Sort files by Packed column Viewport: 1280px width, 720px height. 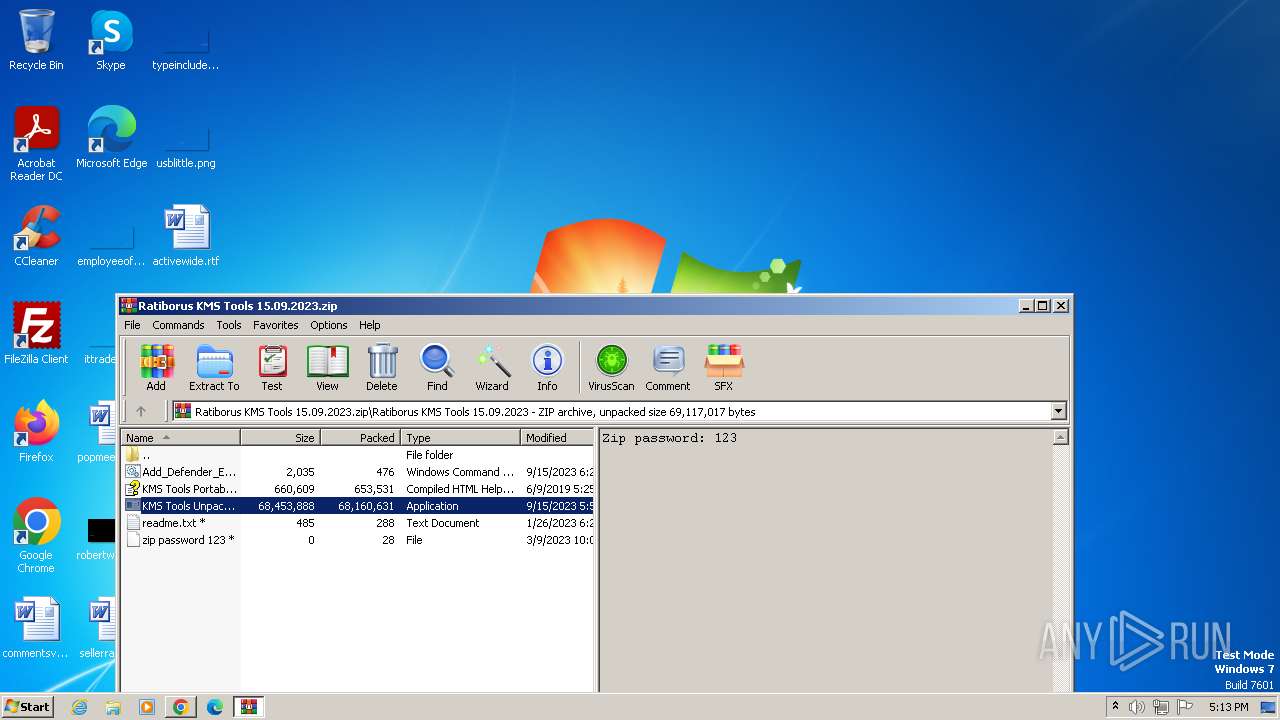point(361,437)
